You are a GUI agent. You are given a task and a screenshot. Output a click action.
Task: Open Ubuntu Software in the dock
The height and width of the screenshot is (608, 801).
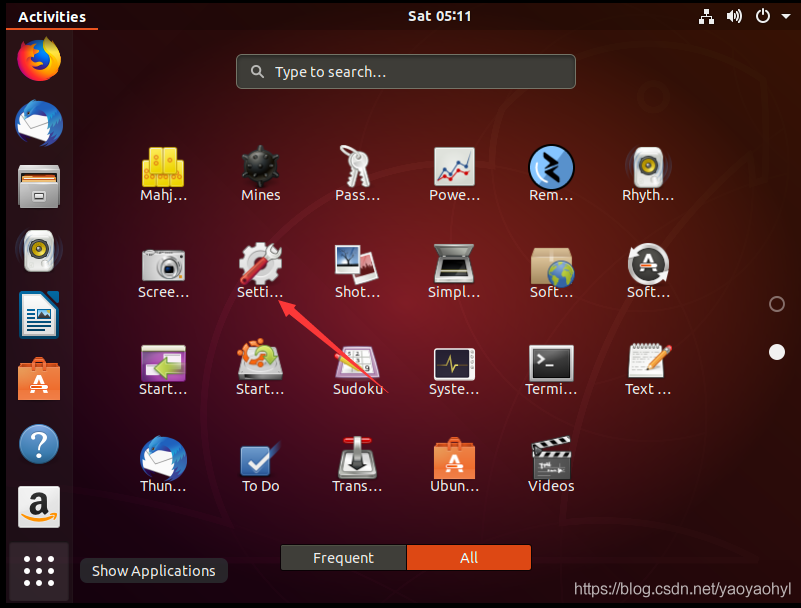tap(39, 379)
